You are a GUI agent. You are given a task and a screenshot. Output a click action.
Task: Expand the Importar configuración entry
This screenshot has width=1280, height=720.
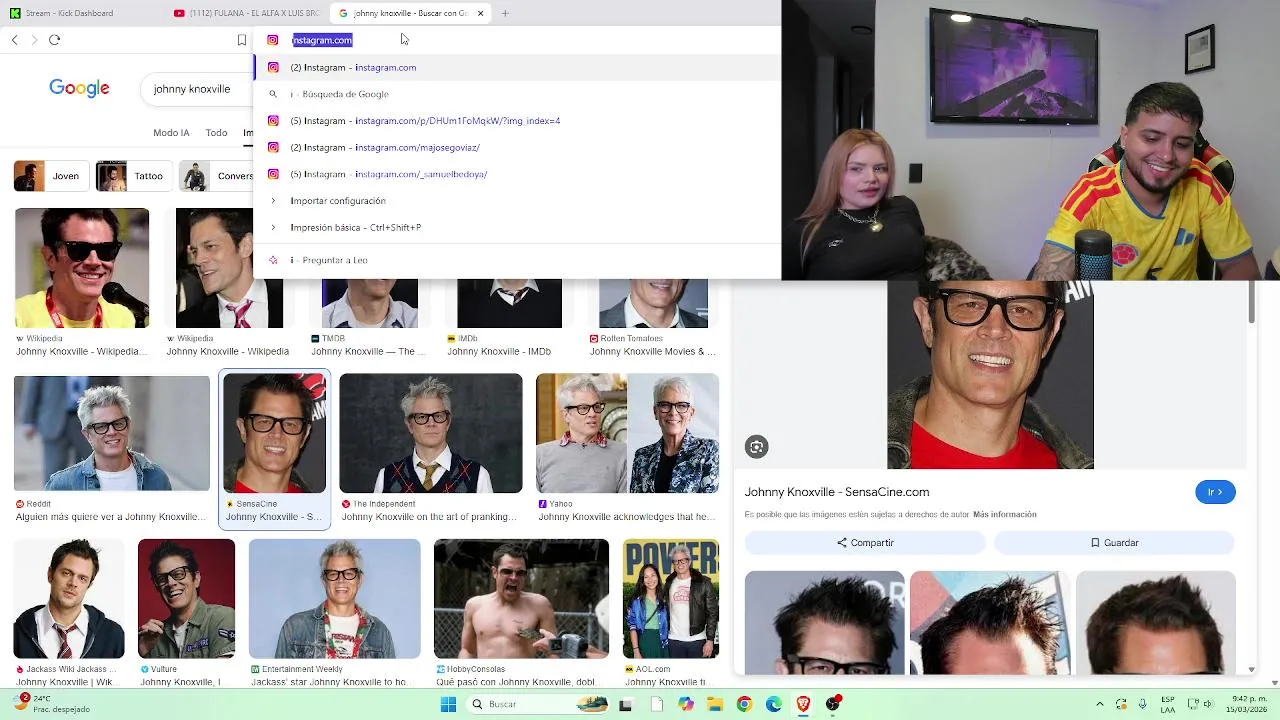tap(517, 201)
